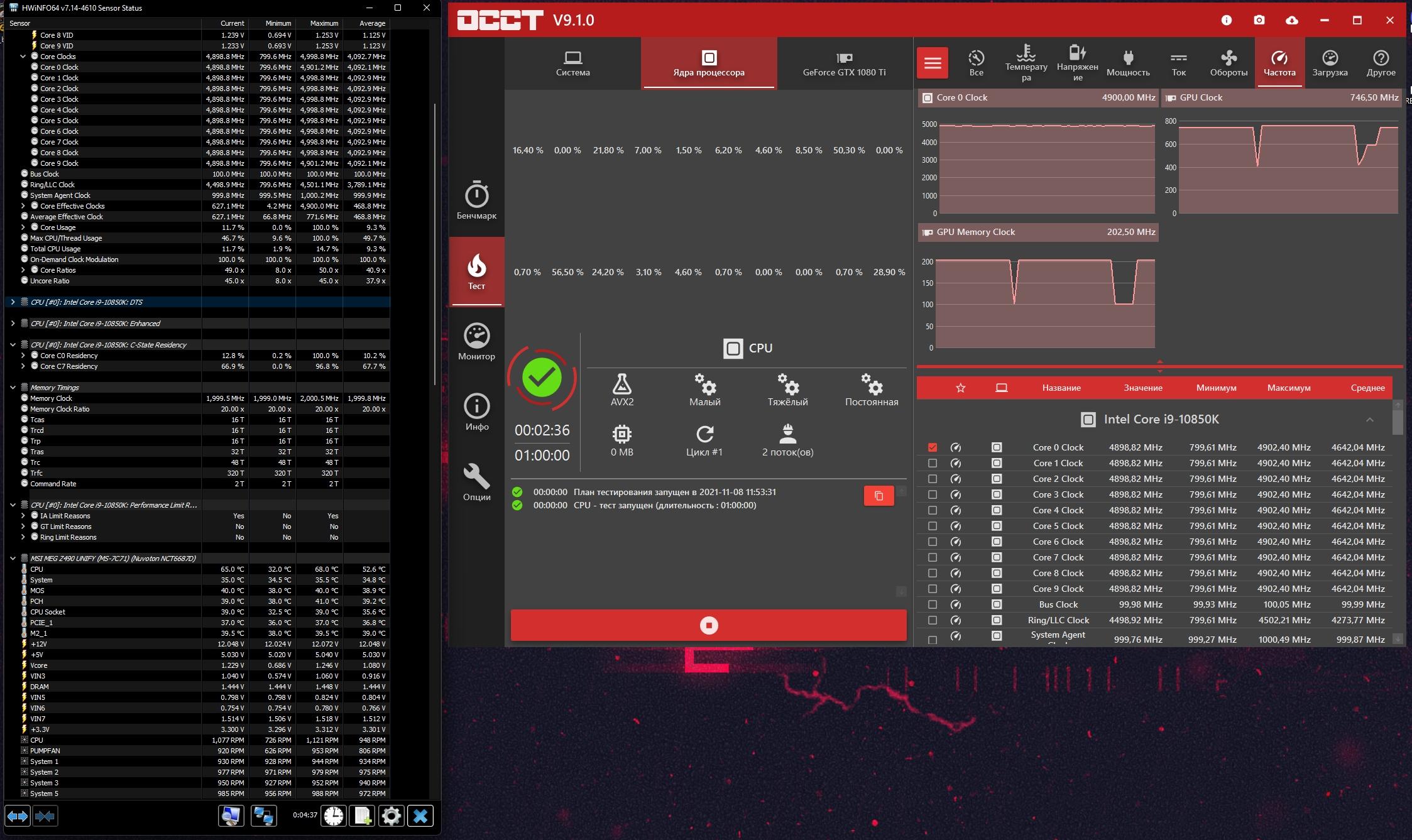The image size is (1412, 840).
Task: Select the GeForce GTX 1080 Ti tab
Action: click(844, 63)
